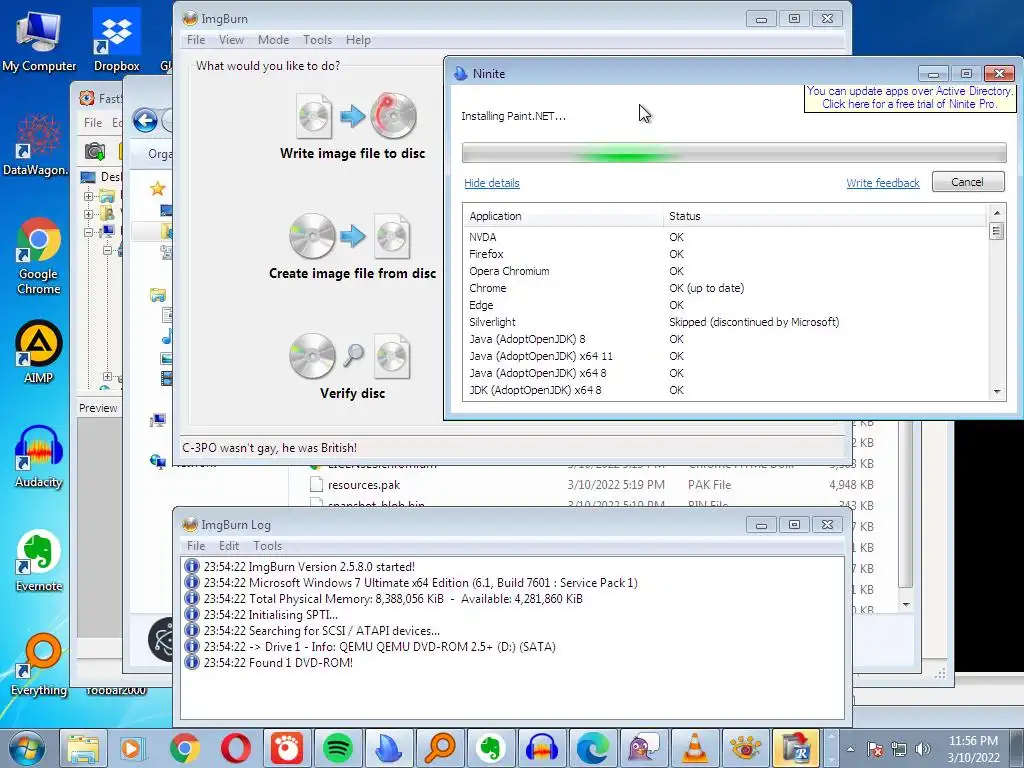Click the ImgBurn status bar quote text

[x=269, y=448]
